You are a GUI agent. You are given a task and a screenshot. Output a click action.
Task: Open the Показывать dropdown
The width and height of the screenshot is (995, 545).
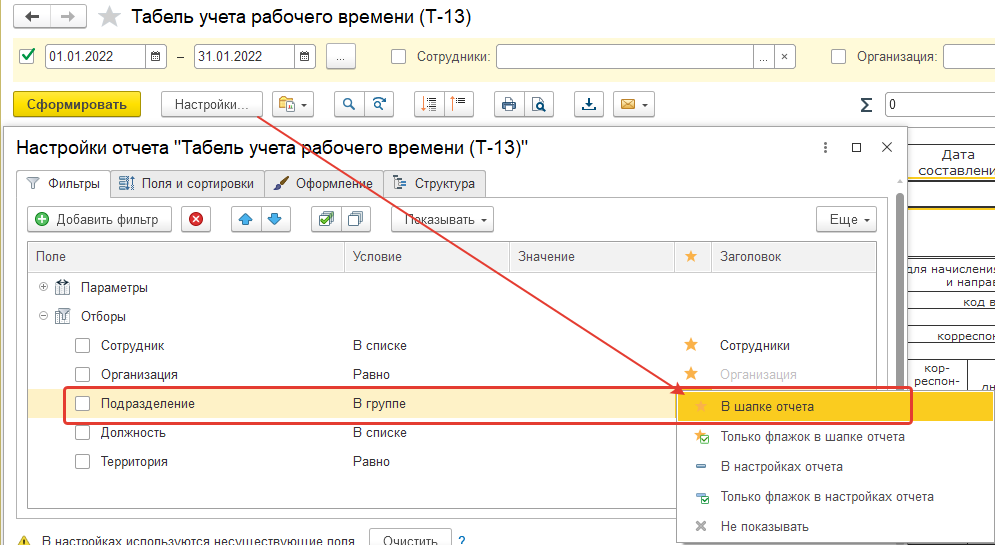point(442,219)
